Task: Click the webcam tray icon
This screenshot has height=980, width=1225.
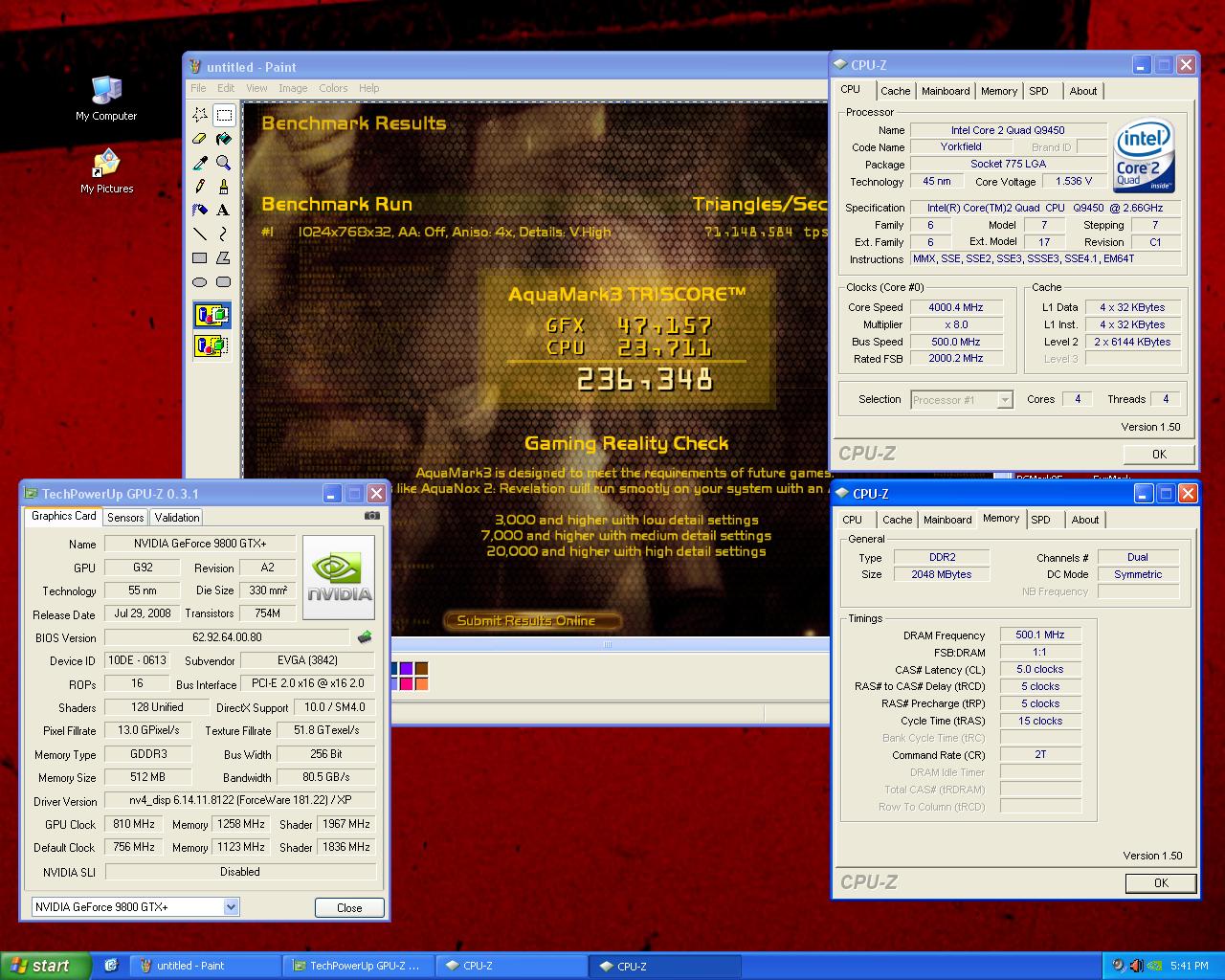Action: click(1118, 966)
